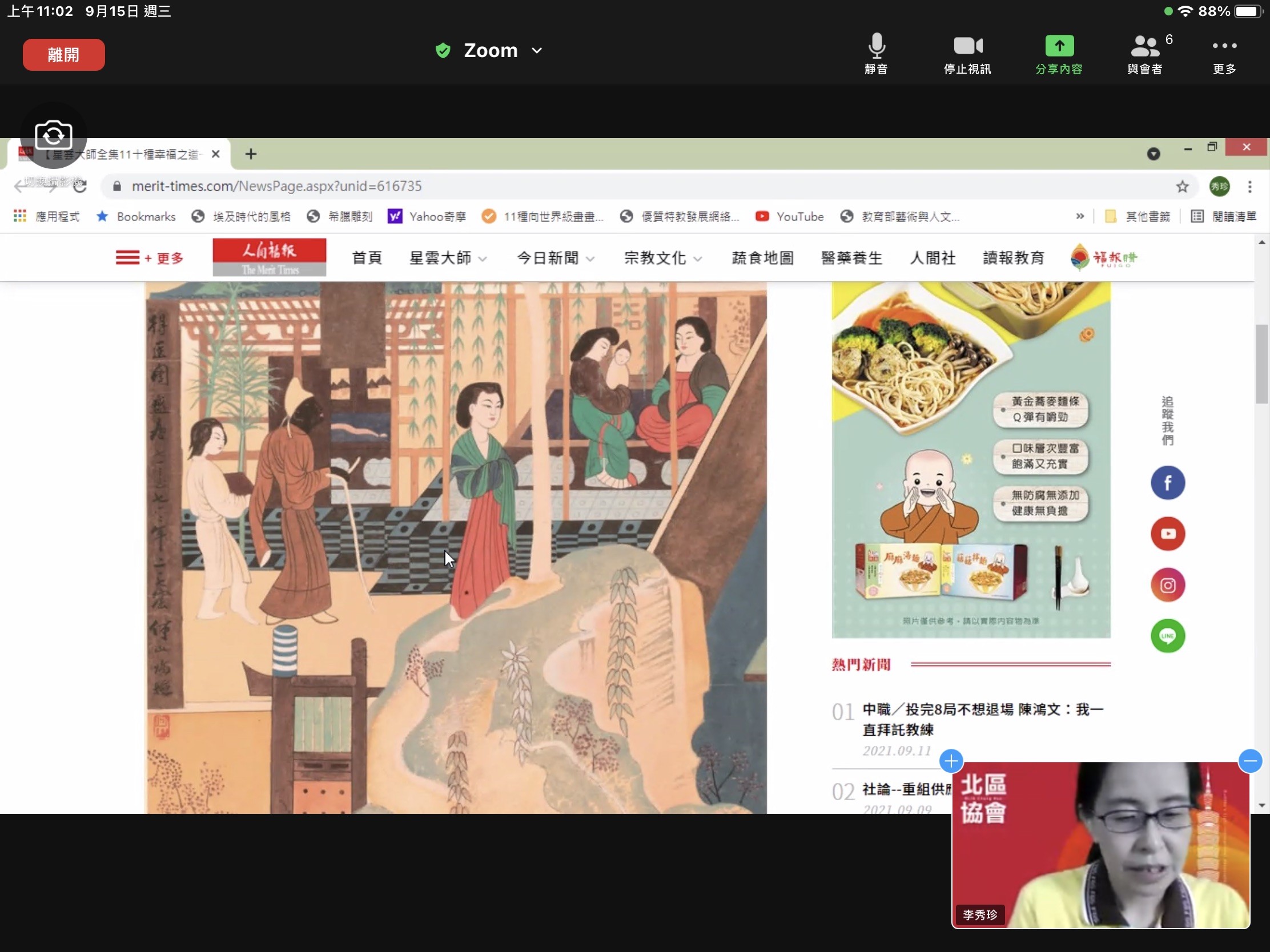
Task: Open the 醫藥養生 menu item
Action: (x=851, y=258)
